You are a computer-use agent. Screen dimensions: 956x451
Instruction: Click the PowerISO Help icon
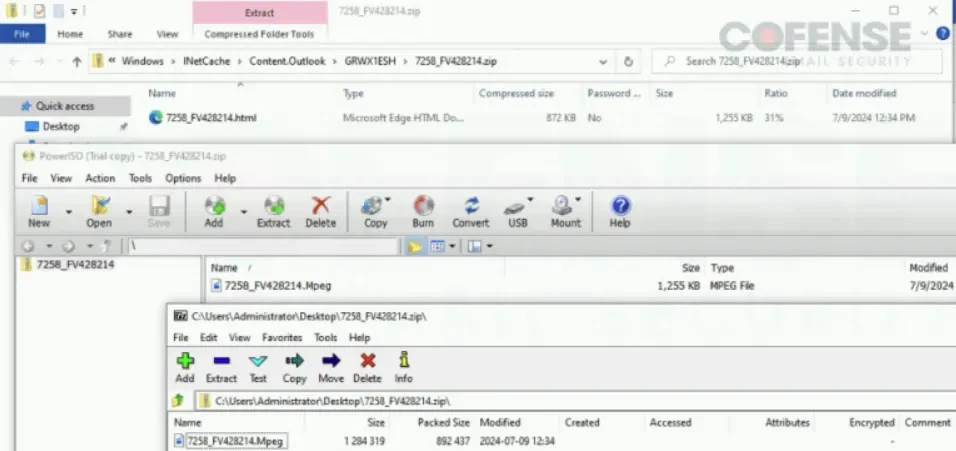[620, 206]
